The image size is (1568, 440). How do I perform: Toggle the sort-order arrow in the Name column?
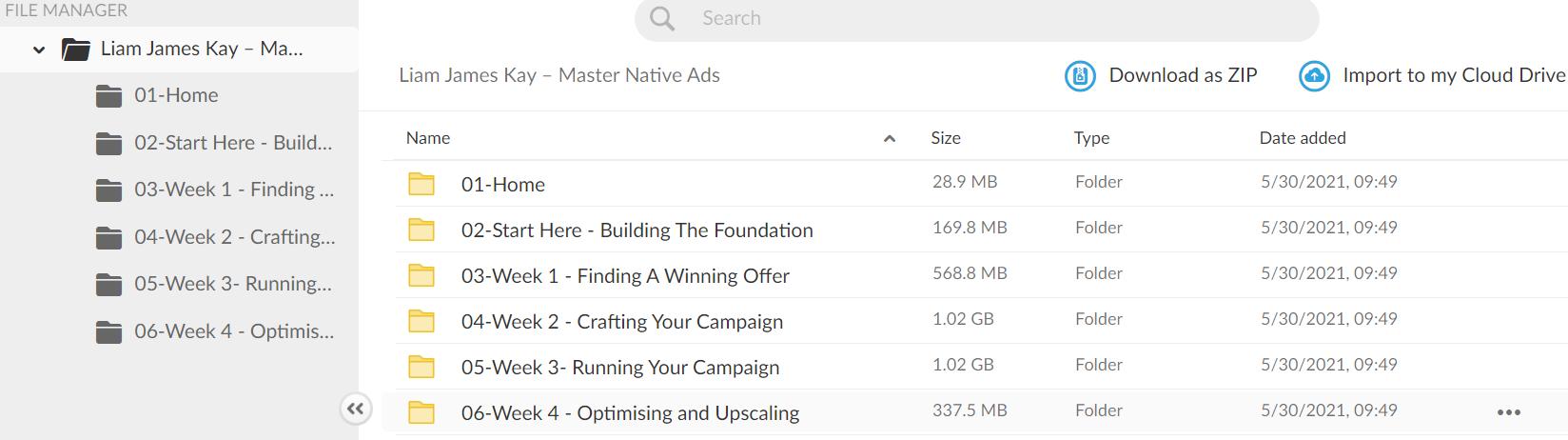click(x=890, y=139)
